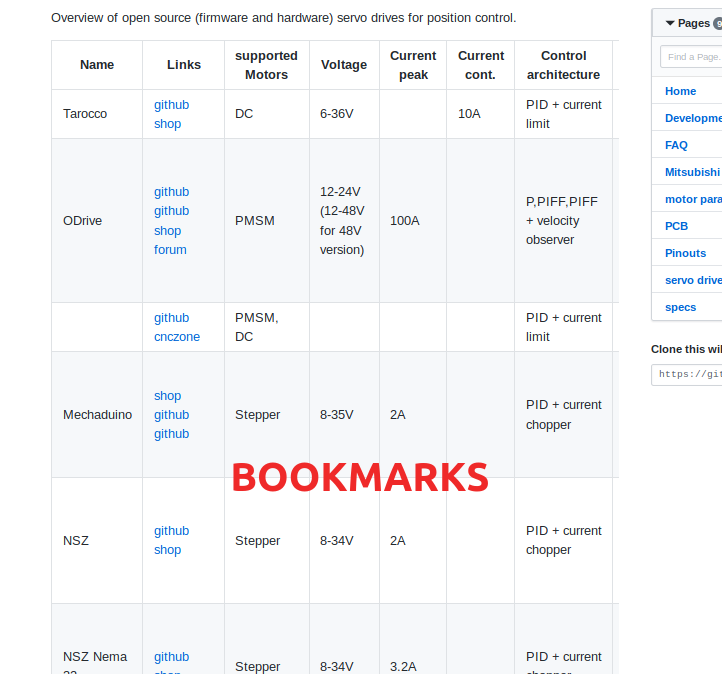Viewport: 722px width, 674px height.
Task: Open the Pinouts wiki page
Action: click(685, 253)
